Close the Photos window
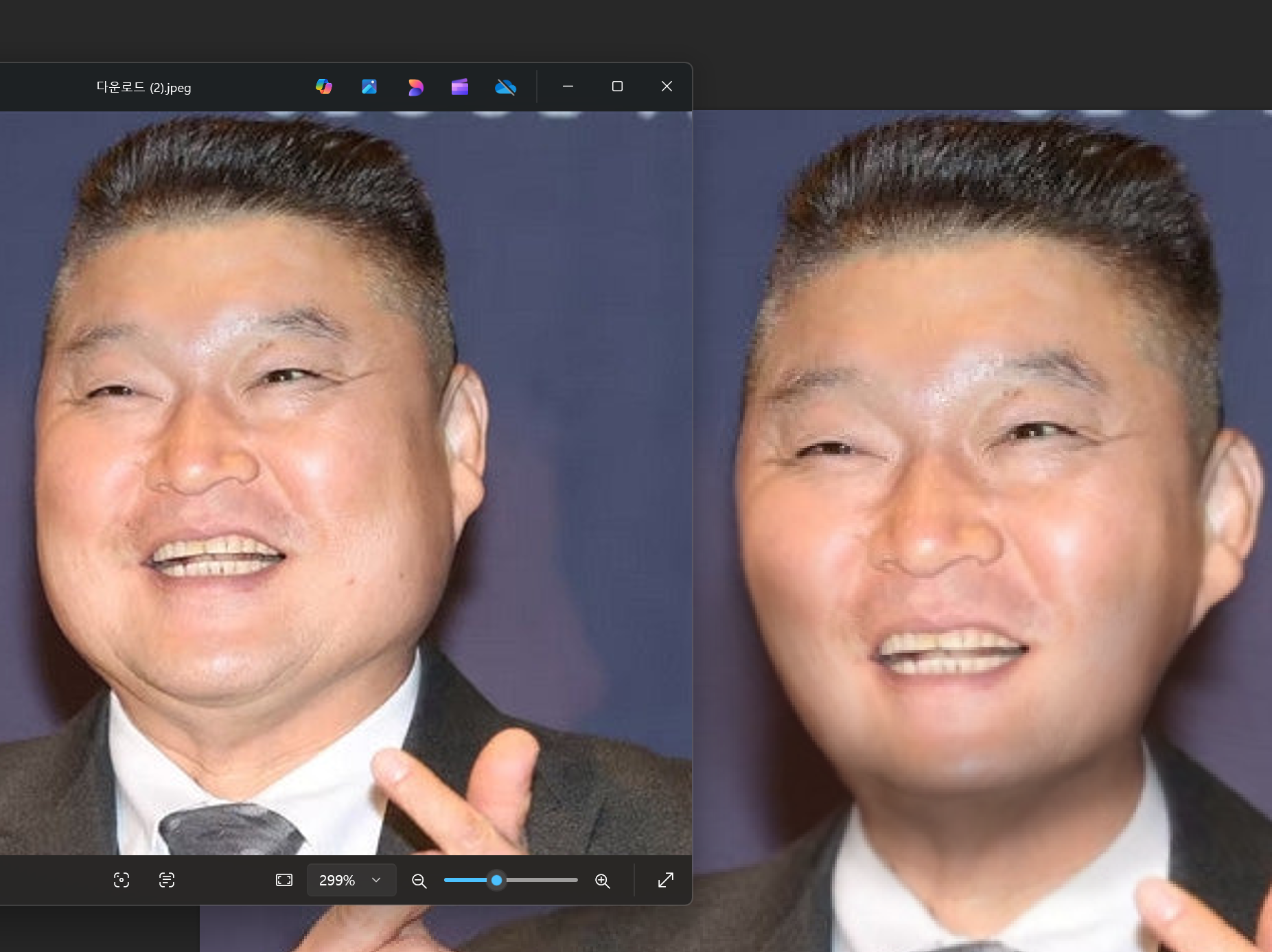 667,86
